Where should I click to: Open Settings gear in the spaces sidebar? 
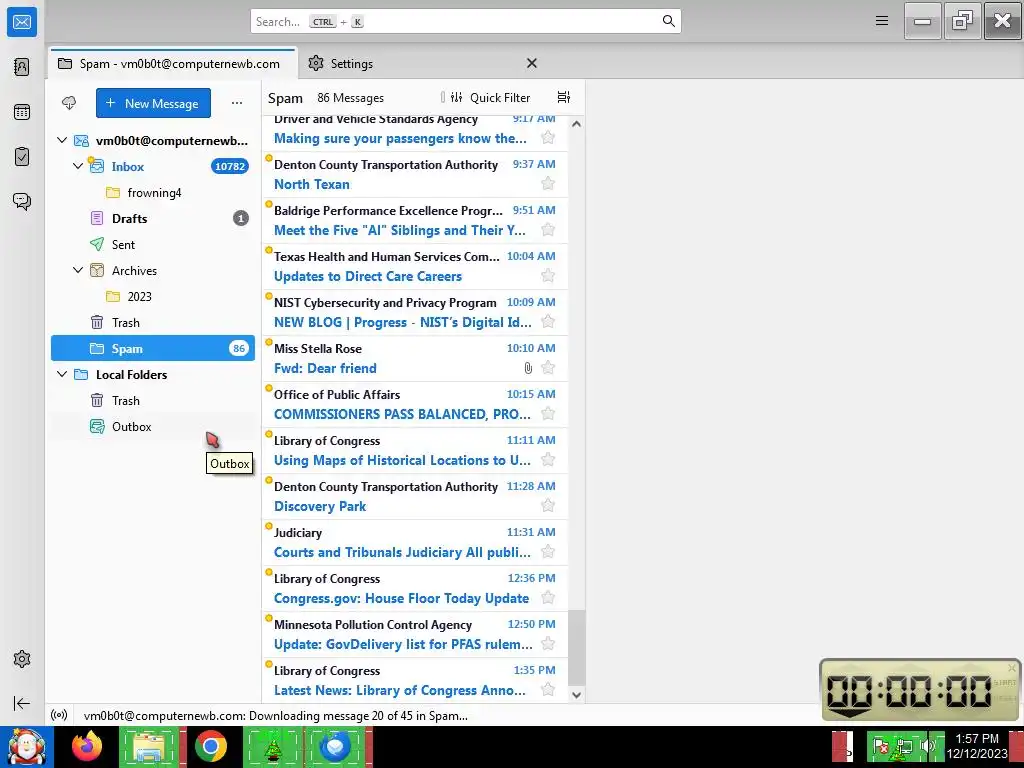[22, 659]
